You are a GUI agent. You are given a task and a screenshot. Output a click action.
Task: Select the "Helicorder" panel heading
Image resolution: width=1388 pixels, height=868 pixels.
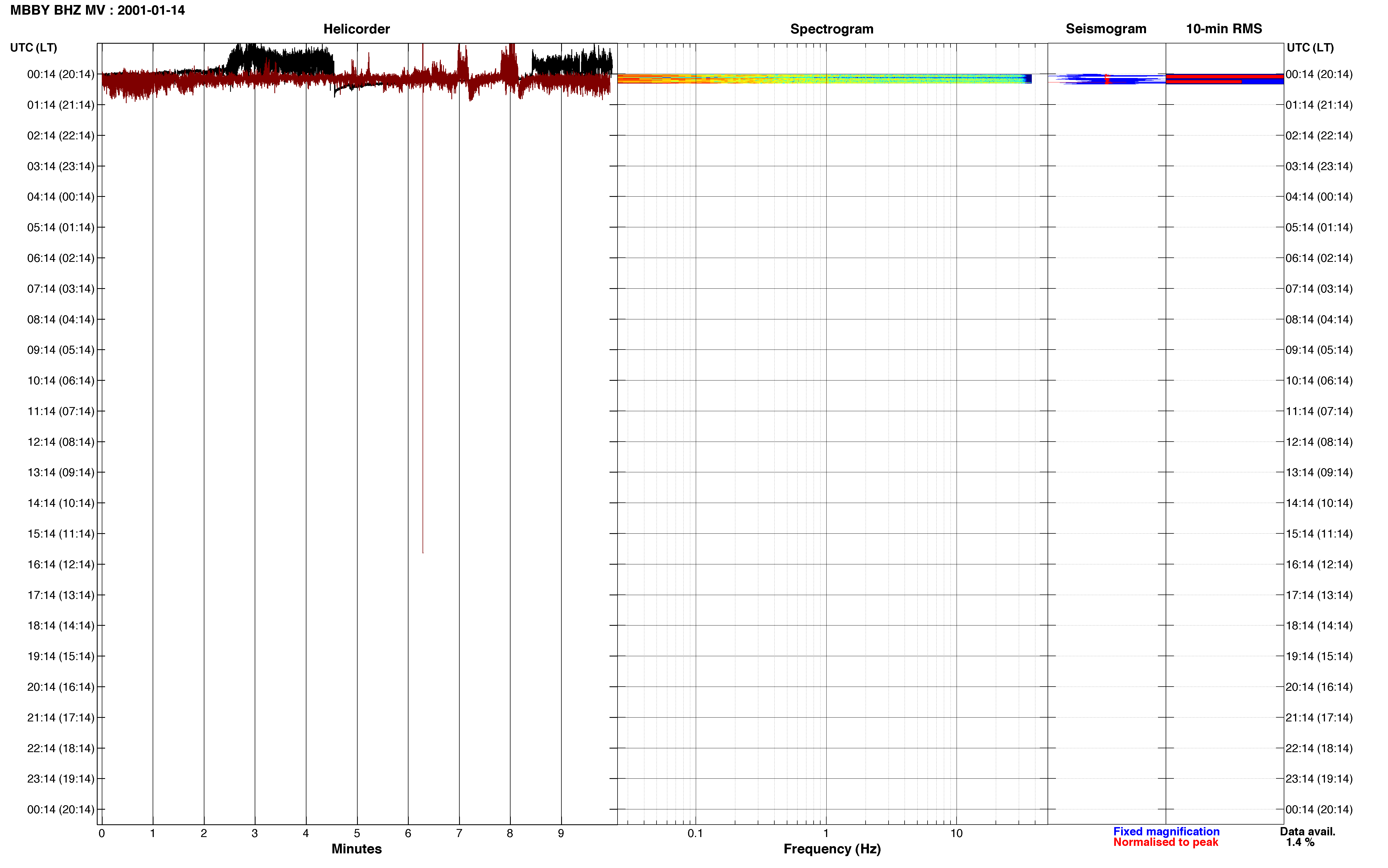click(356, 29)
